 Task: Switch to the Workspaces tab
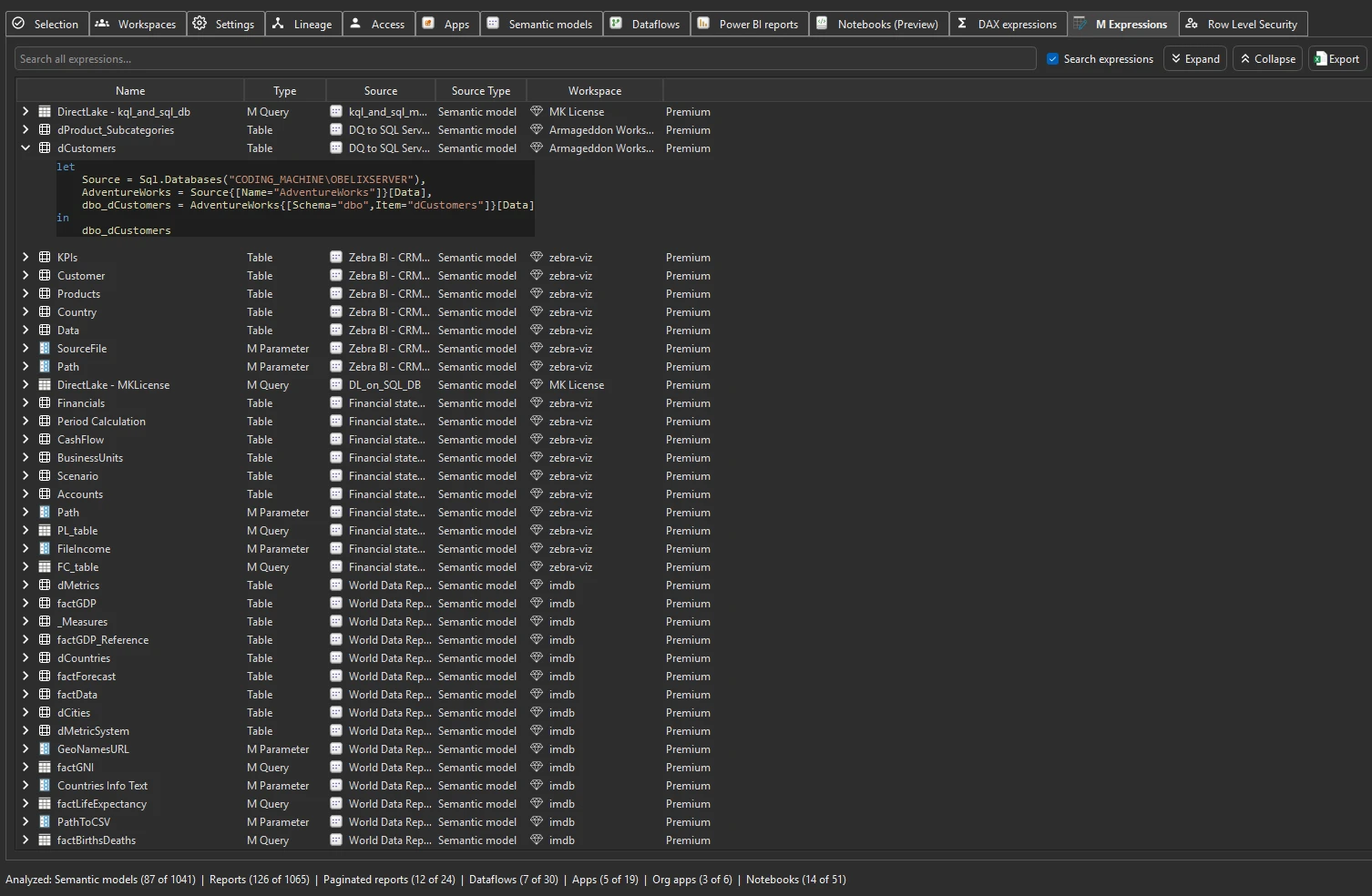click(138, 24)
